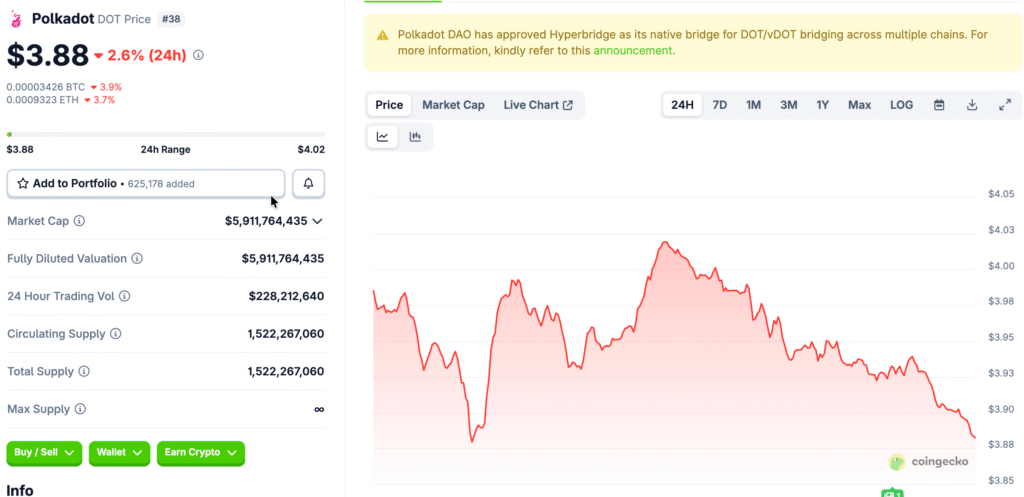Click the 2.6% (24h) change text
Screen dimensions: 1024x497
tap(147, 56)
